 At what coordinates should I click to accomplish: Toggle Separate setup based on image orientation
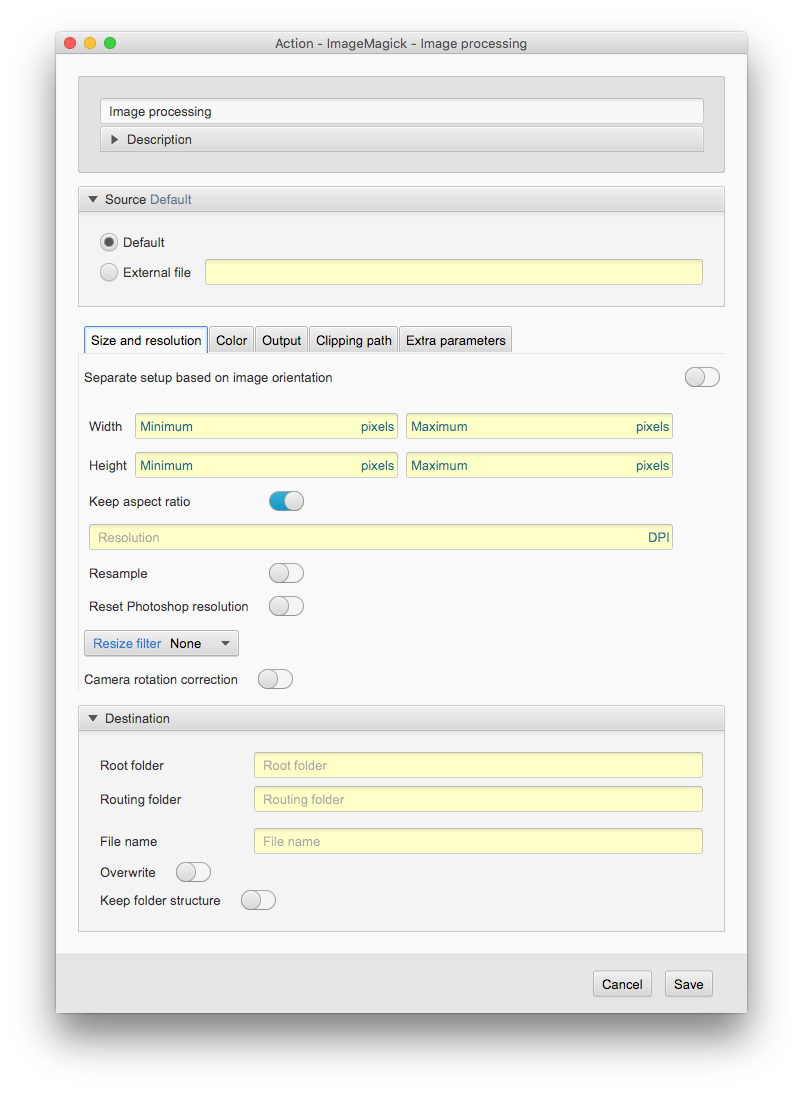[702, 377]
